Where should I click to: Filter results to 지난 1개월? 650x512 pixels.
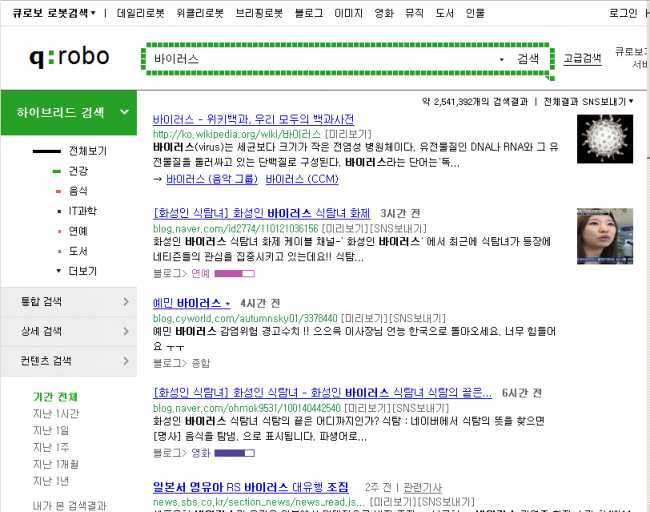point(56,464)
